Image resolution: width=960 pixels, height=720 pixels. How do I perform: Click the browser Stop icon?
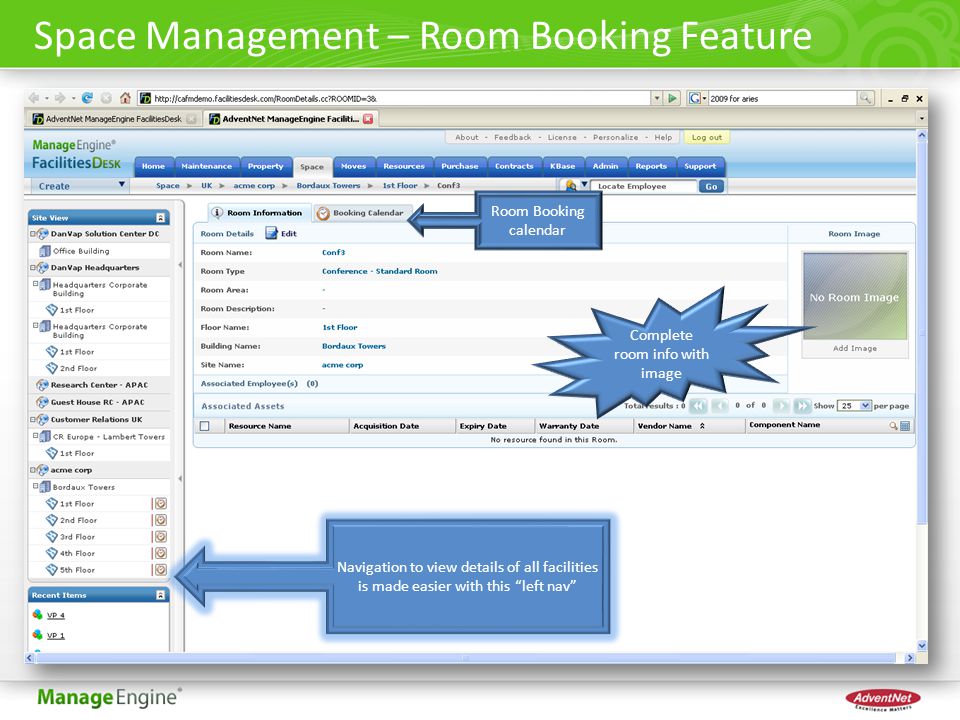(106, 98)
